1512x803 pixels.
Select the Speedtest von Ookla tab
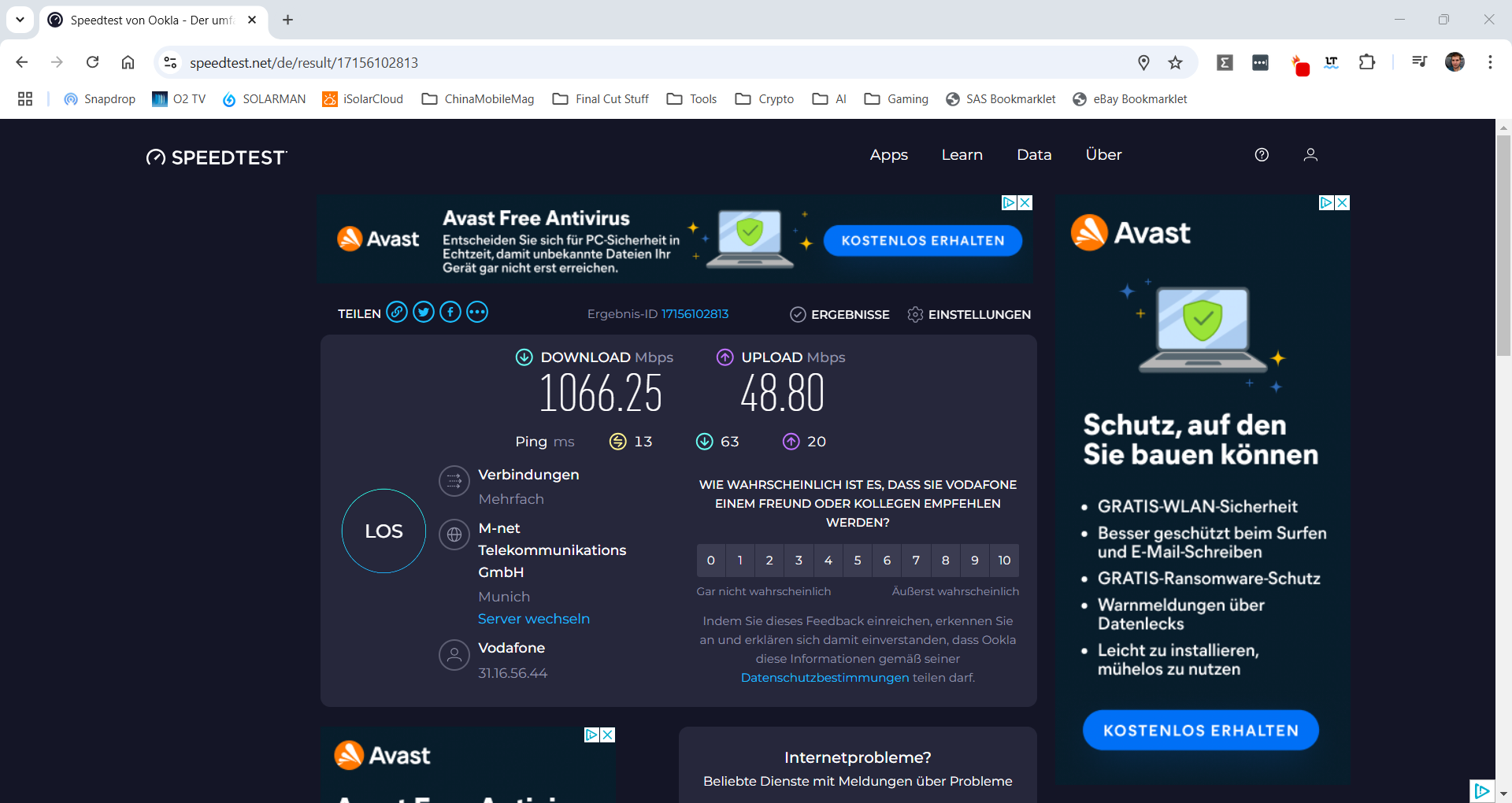(154, 20)
